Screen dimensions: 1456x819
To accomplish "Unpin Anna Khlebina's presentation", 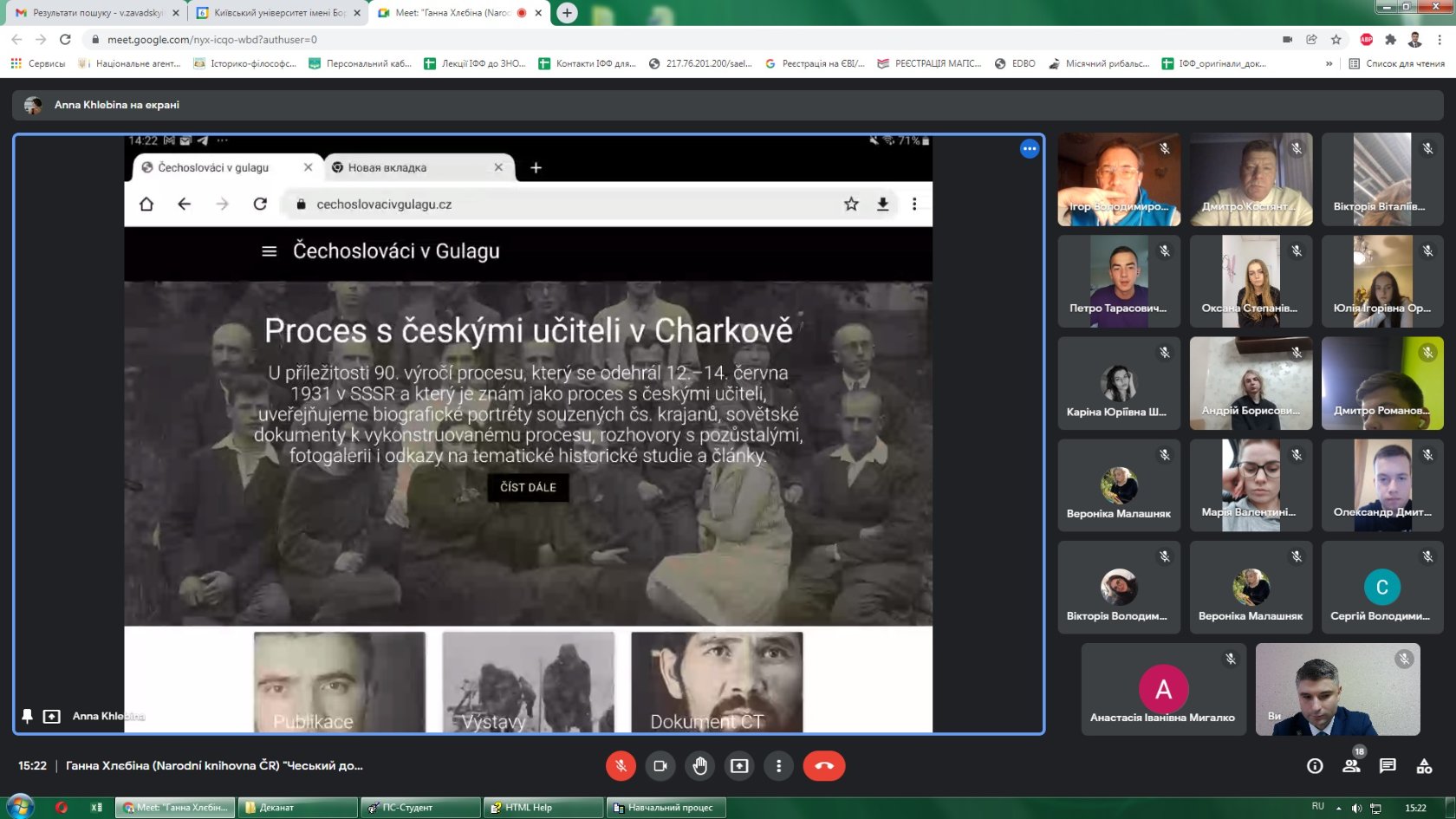I will pyautogui.click(x=28, y=716).
